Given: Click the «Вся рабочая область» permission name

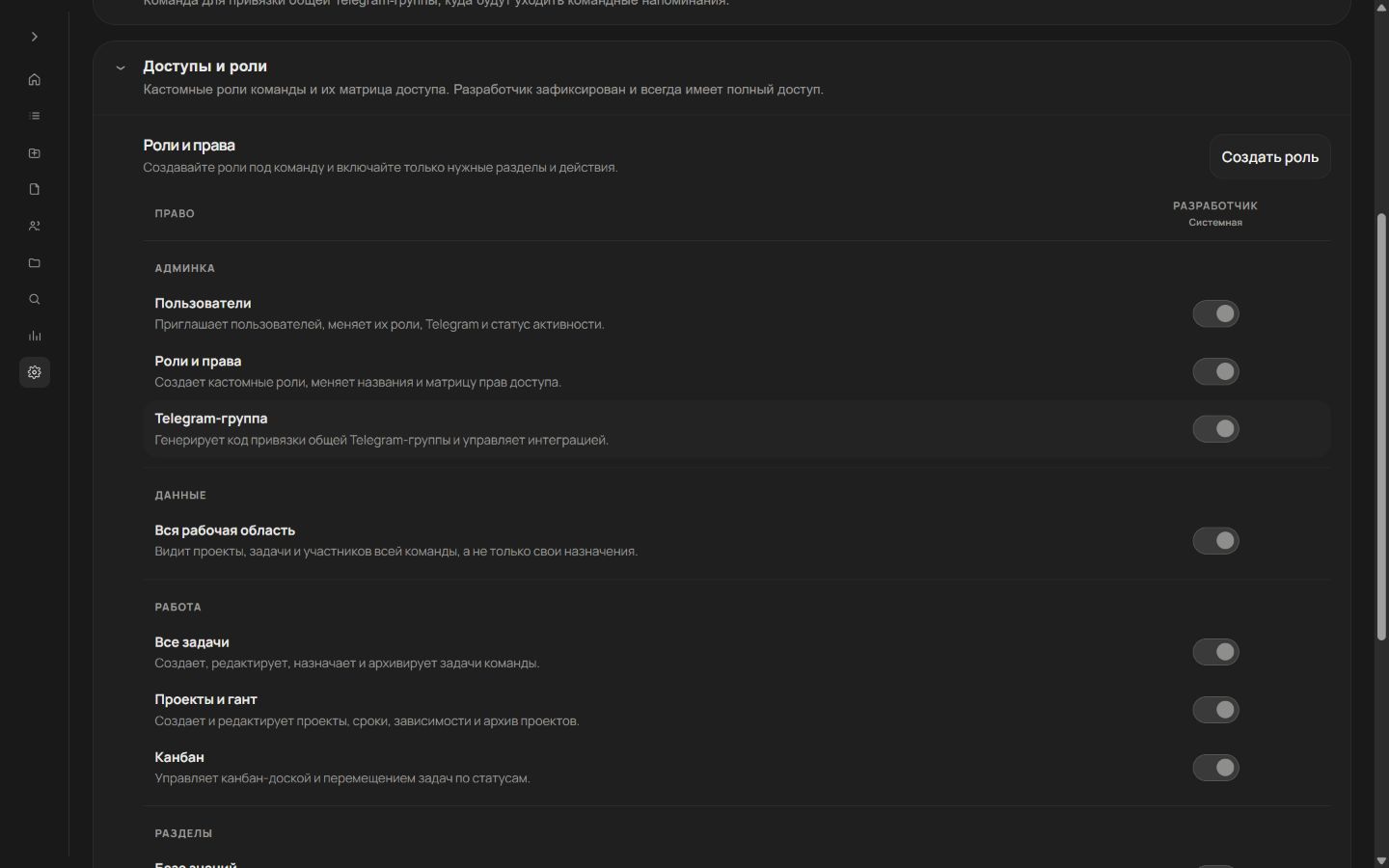Looking at the screenshot, I should [x=225, y=530].
